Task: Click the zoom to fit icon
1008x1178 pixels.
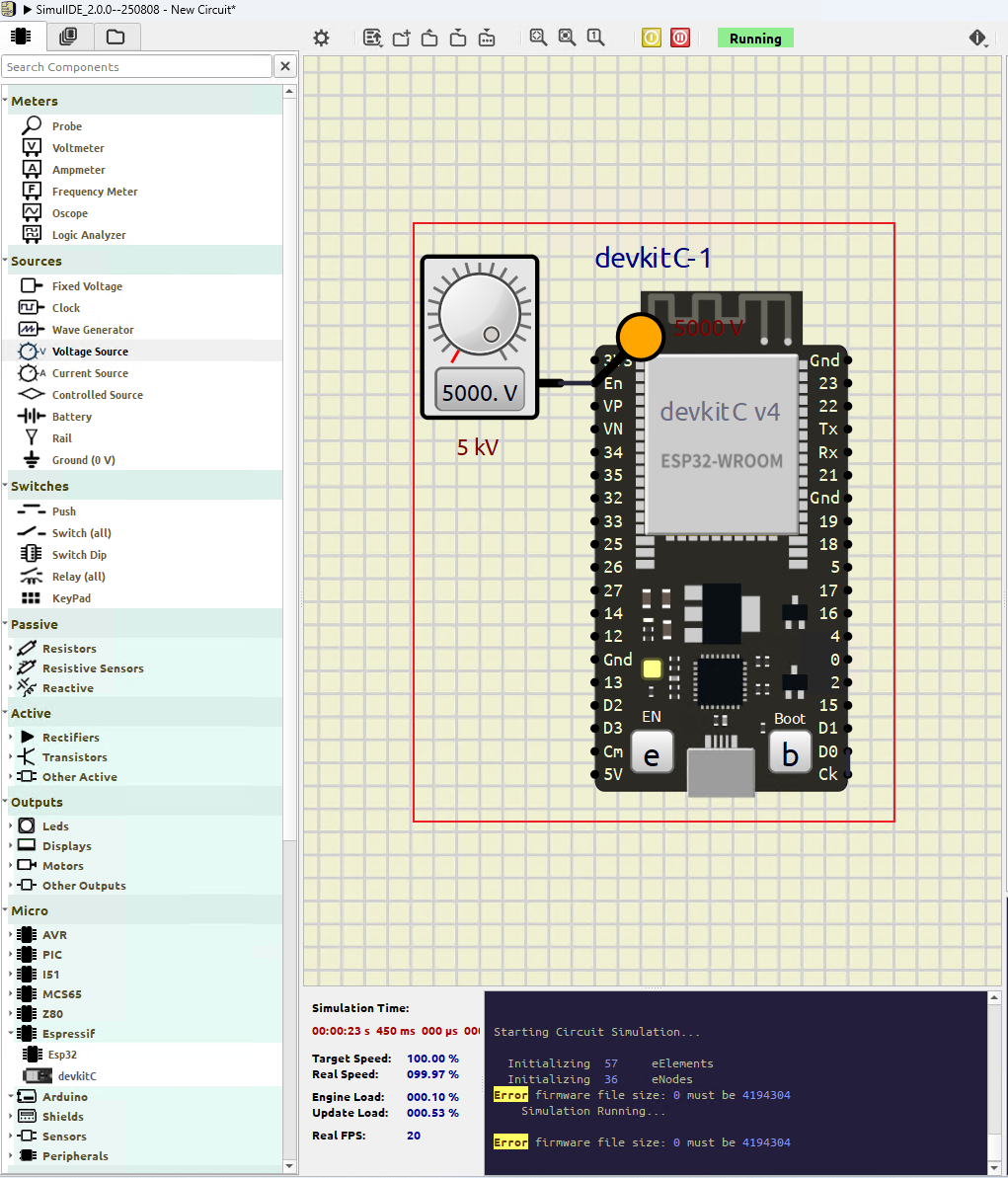Action: (x=538, y=38)
